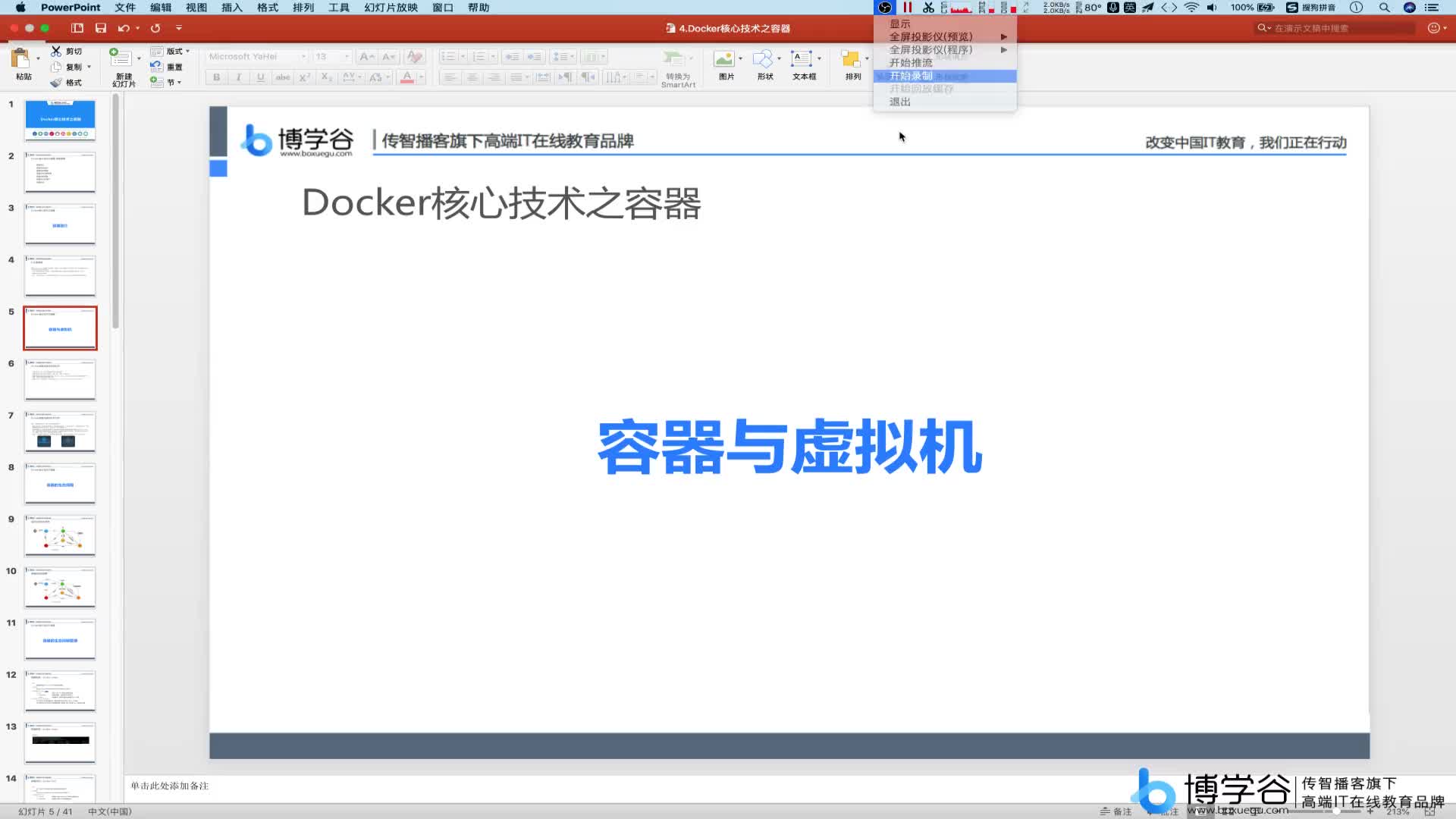Decrease font size button
1456x819 pixels.
pyautogui.click(x=389, y=57)
